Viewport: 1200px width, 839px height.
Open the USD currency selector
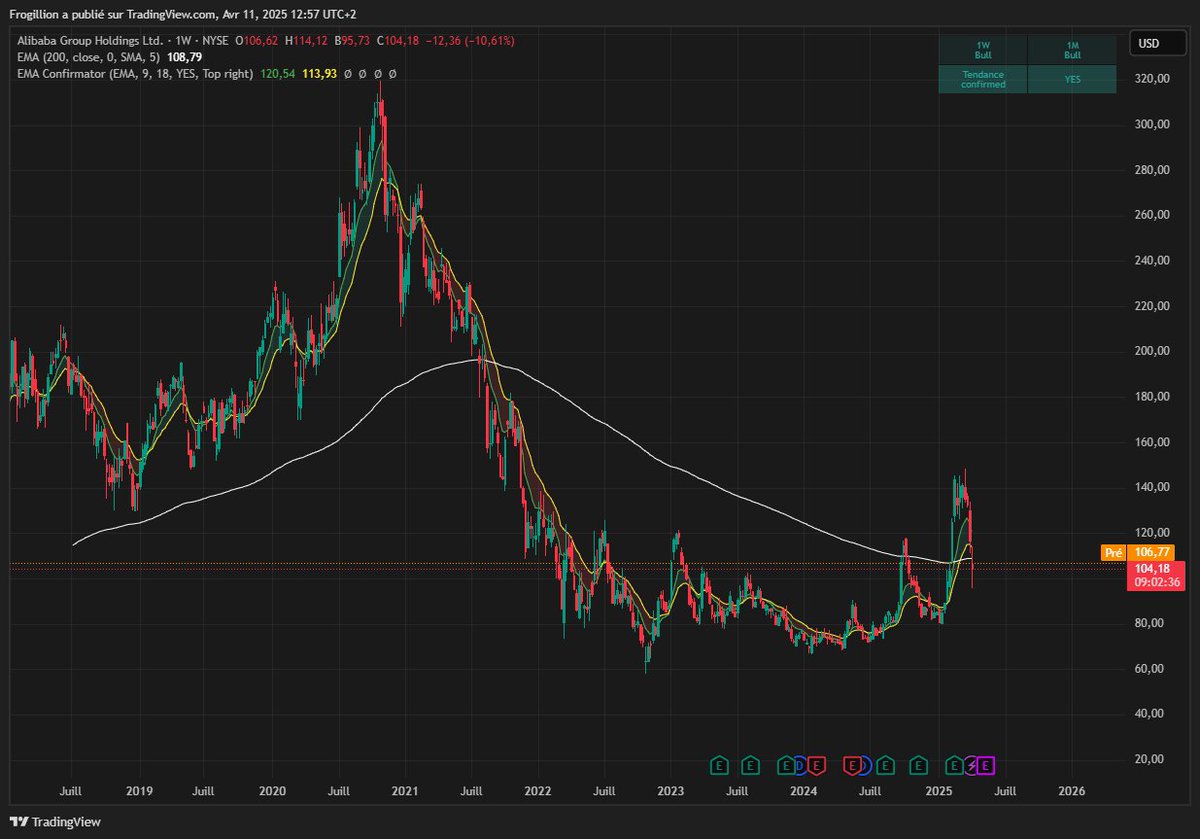pos(1158,43)
